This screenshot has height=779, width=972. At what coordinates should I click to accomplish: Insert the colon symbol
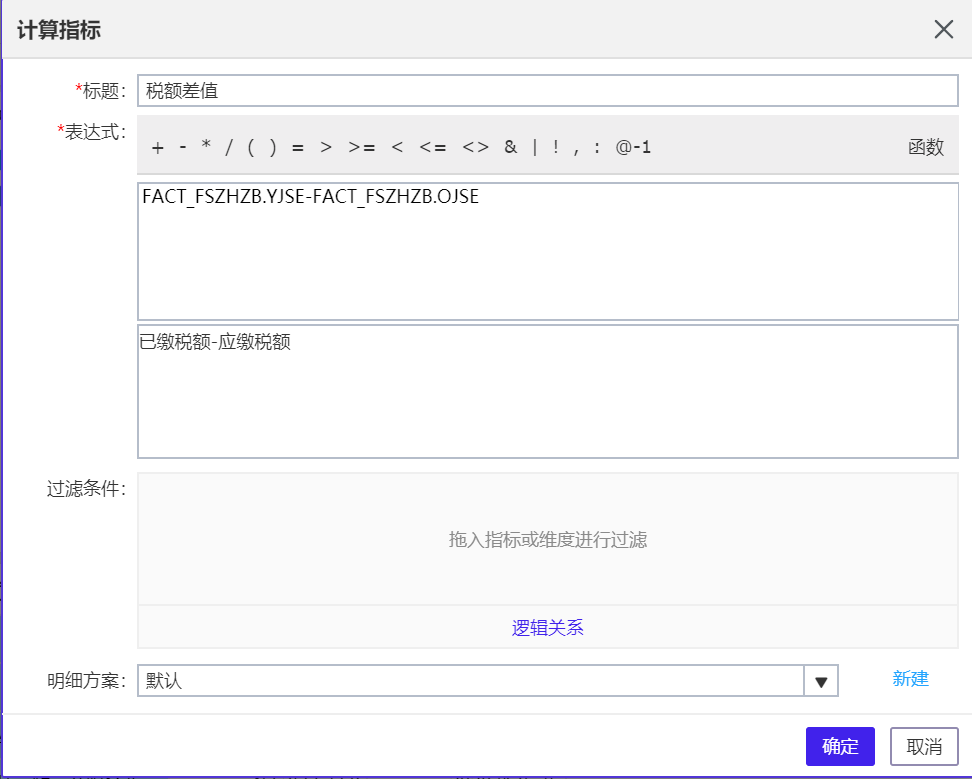597,147
